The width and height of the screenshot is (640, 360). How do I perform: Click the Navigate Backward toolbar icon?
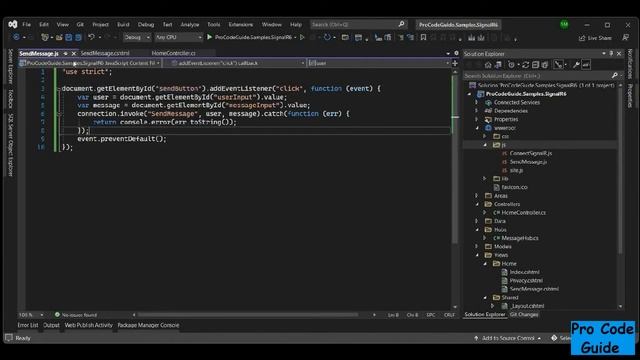pyautogui.click(x=16, y=37)
